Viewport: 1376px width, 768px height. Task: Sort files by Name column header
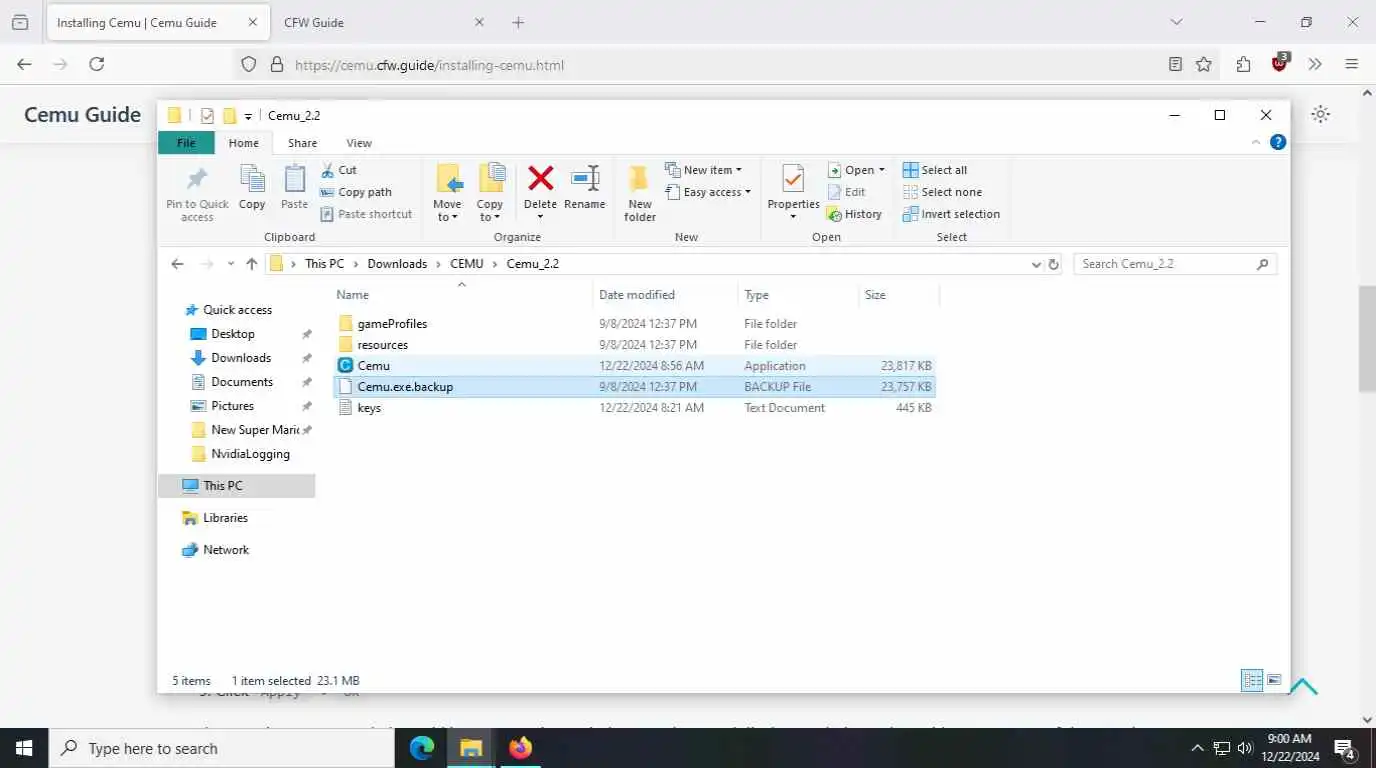coord(461,295)
